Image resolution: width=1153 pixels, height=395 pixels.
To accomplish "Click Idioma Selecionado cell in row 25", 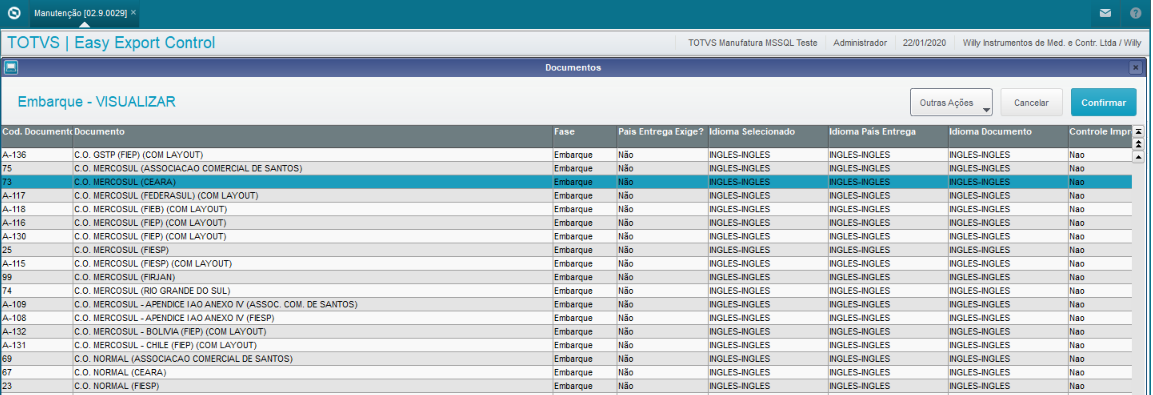I will pos(768,250).
